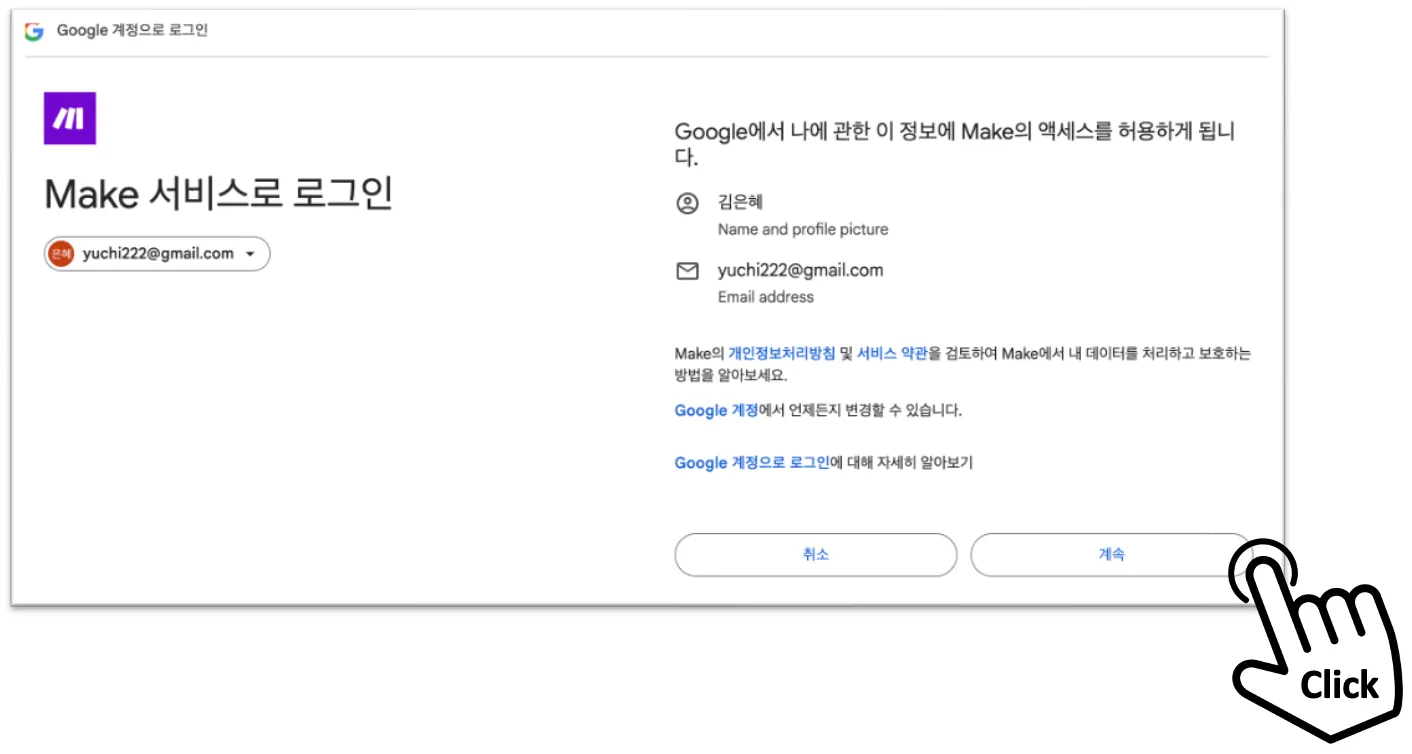
Task: Open the "Google 계정으로 로그인" learn more link
Action: pos(752,463)
